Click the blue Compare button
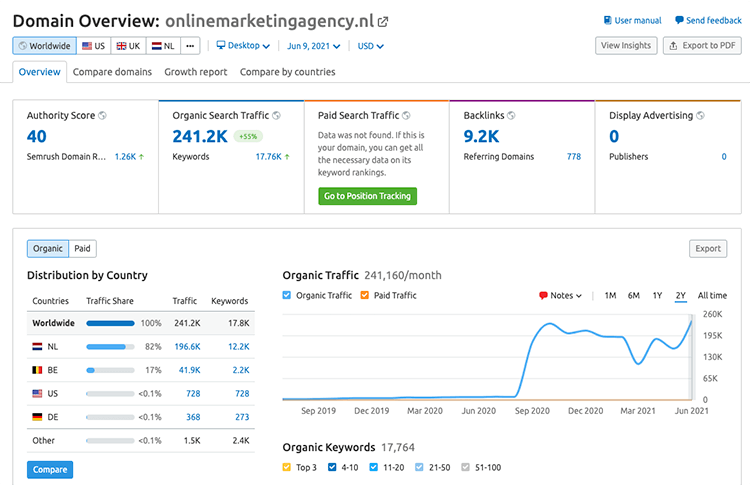 point(50,470)
